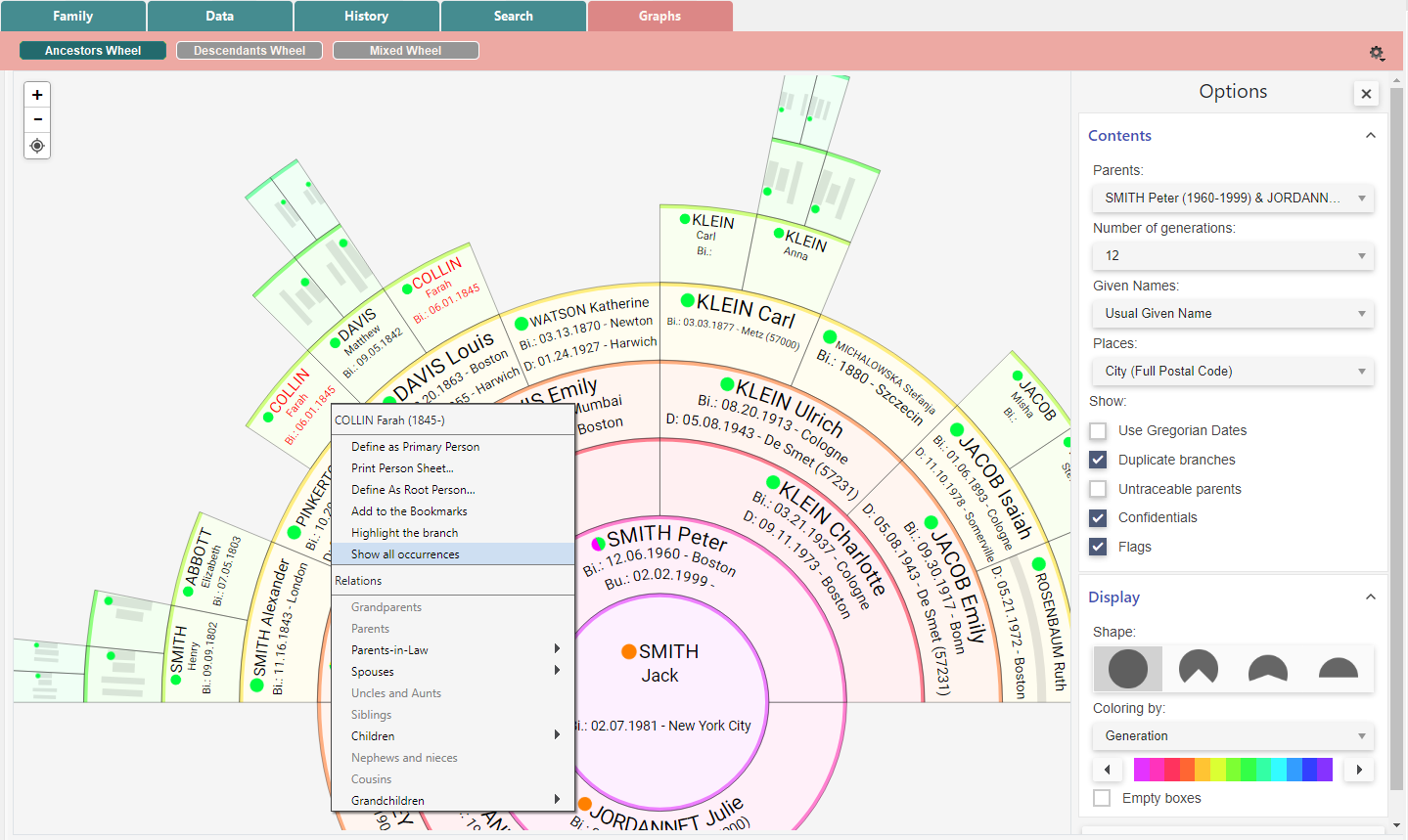1408x840 pixels.
Task: Uncheck Duplicate branches option
Action: tap(1098, 460)
